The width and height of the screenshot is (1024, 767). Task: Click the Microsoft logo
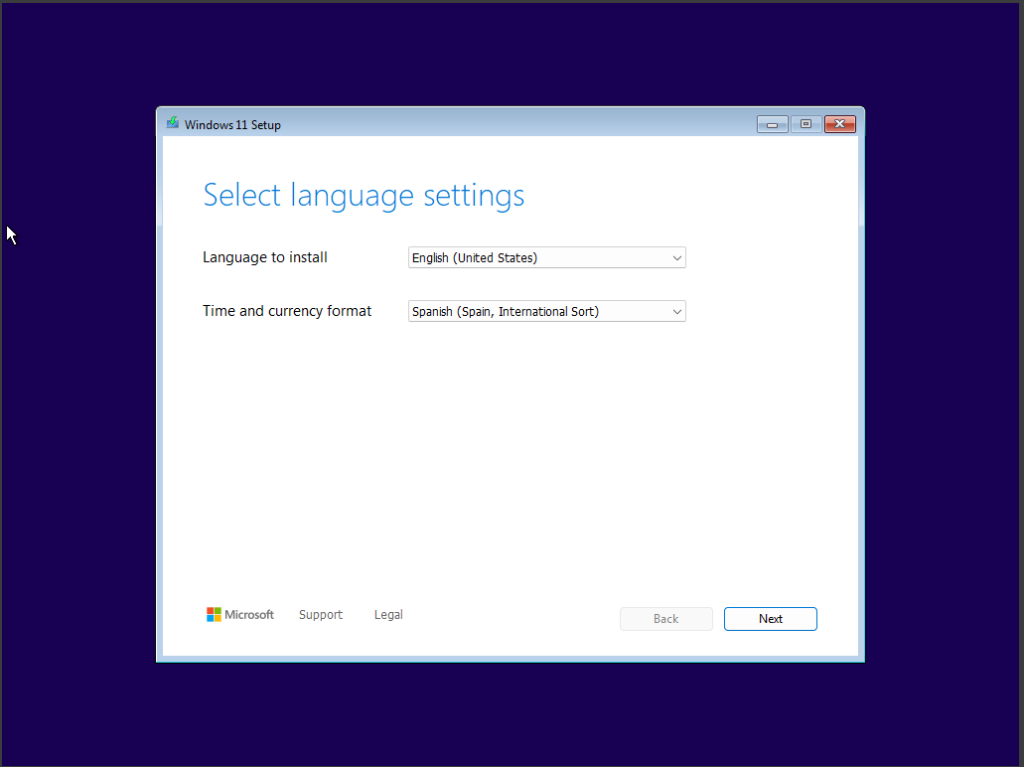(240, 615)
